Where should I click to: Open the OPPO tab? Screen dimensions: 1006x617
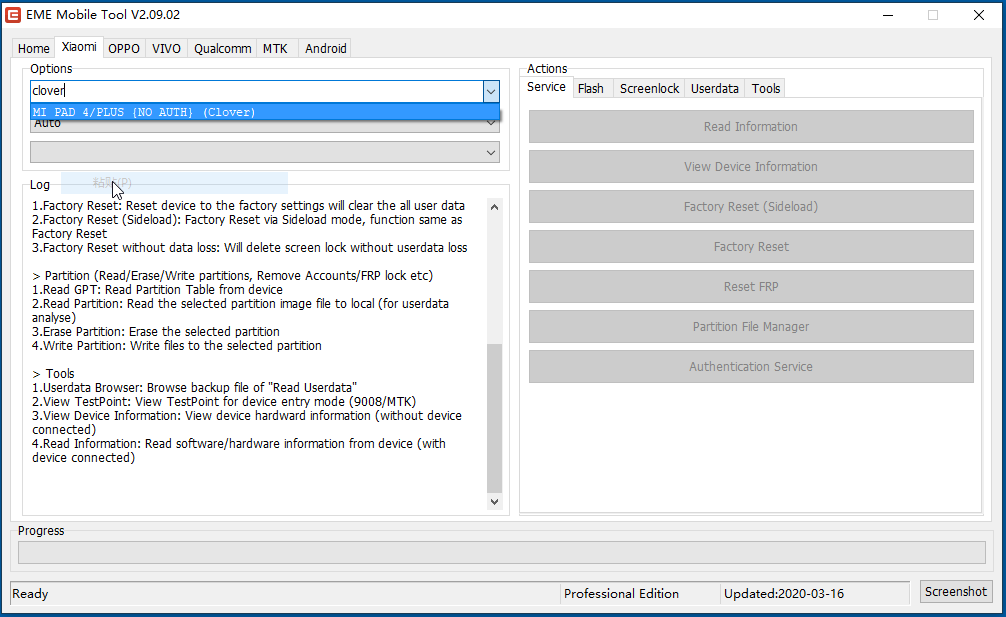124,49
